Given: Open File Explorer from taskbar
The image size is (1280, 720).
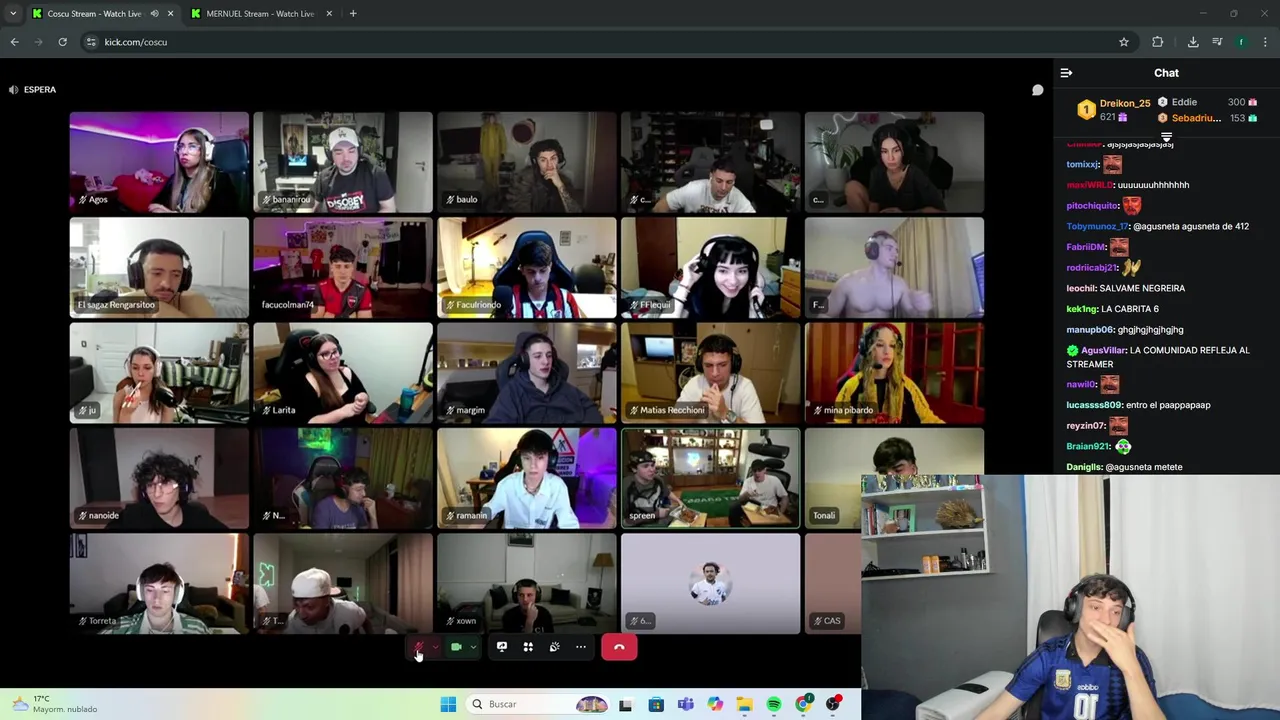Looking at the screenshot, I should (x=744, y=704).
